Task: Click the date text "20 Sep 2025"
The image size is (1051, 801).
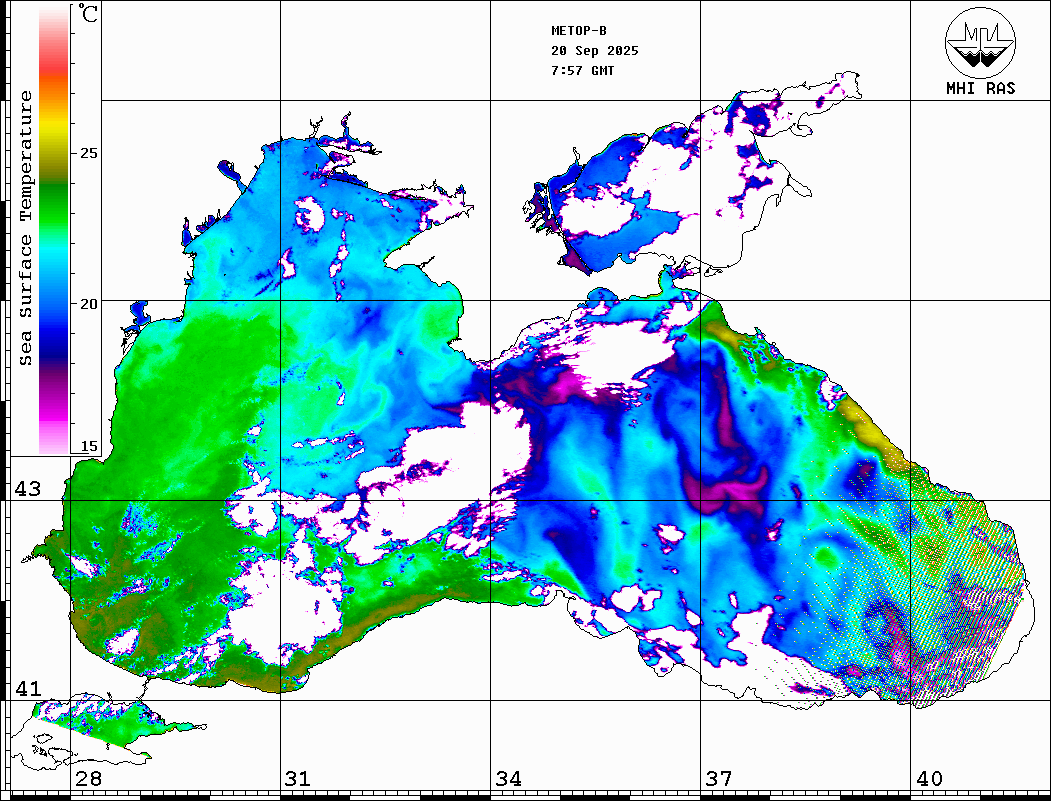Action: click(x=594, y=51)
